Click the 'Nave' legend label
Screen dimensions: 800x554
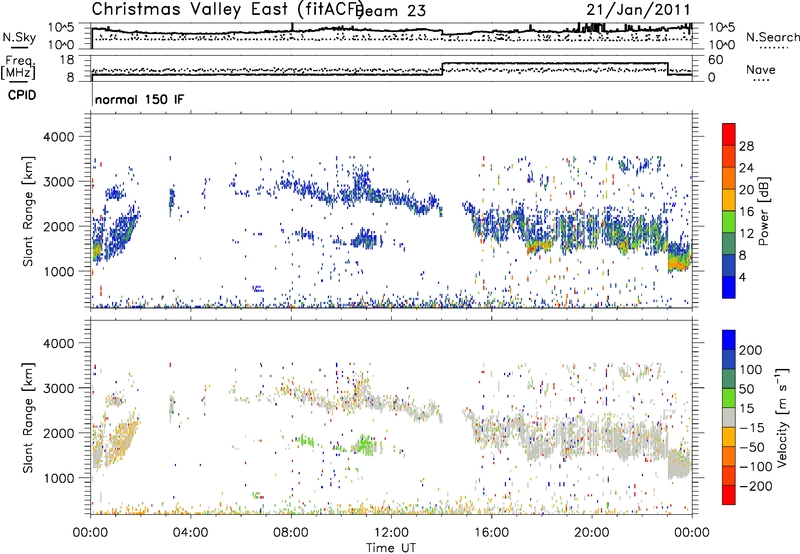[761, 69]
